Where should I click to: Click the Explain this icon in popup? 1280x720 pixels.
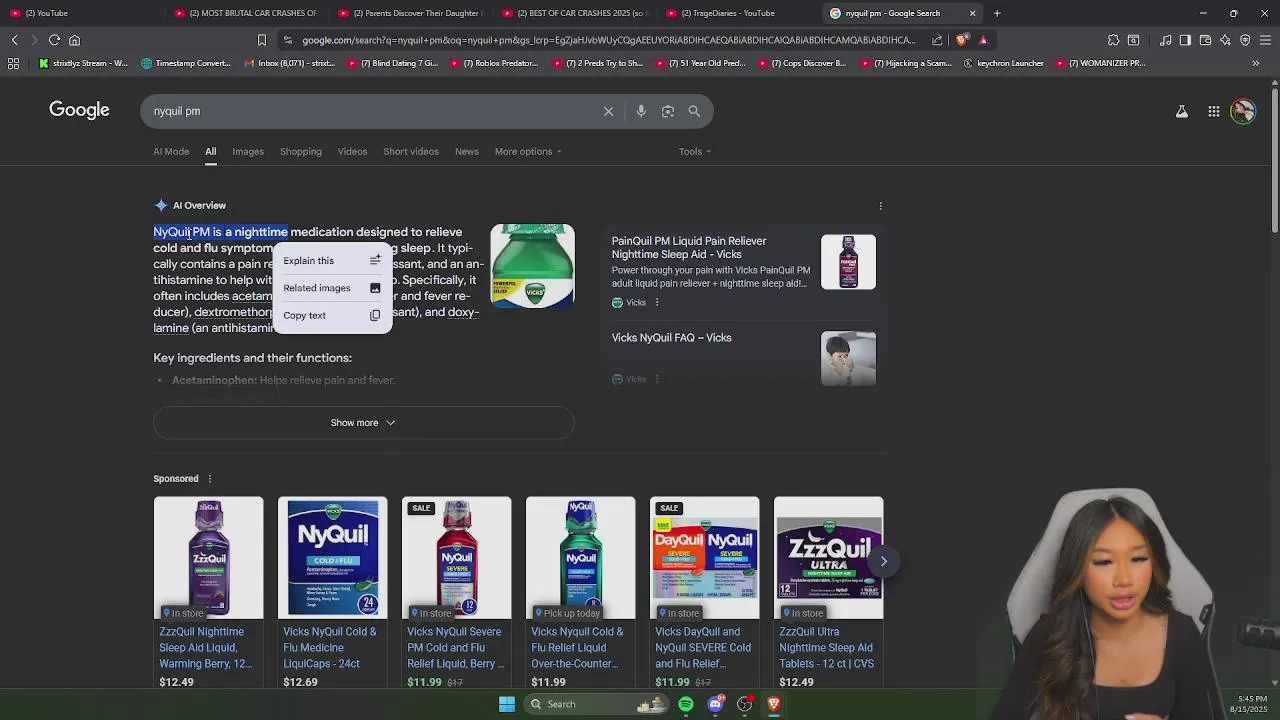[375, 260]
